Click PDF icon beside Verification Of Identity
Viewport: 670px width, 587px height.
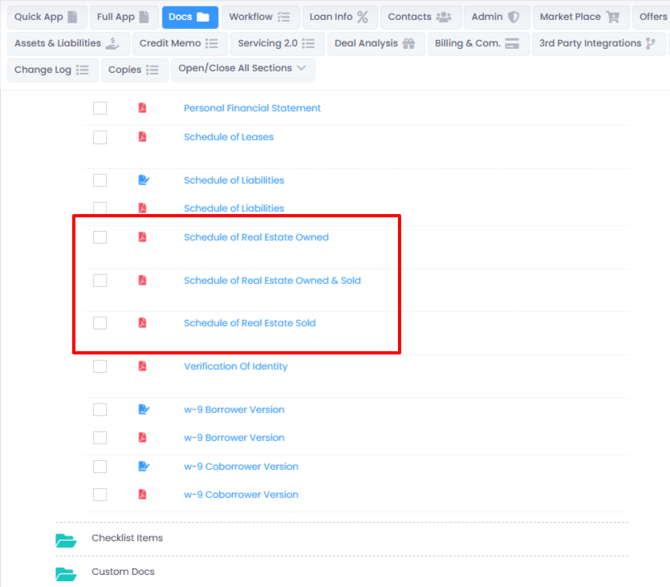(142, 367)
